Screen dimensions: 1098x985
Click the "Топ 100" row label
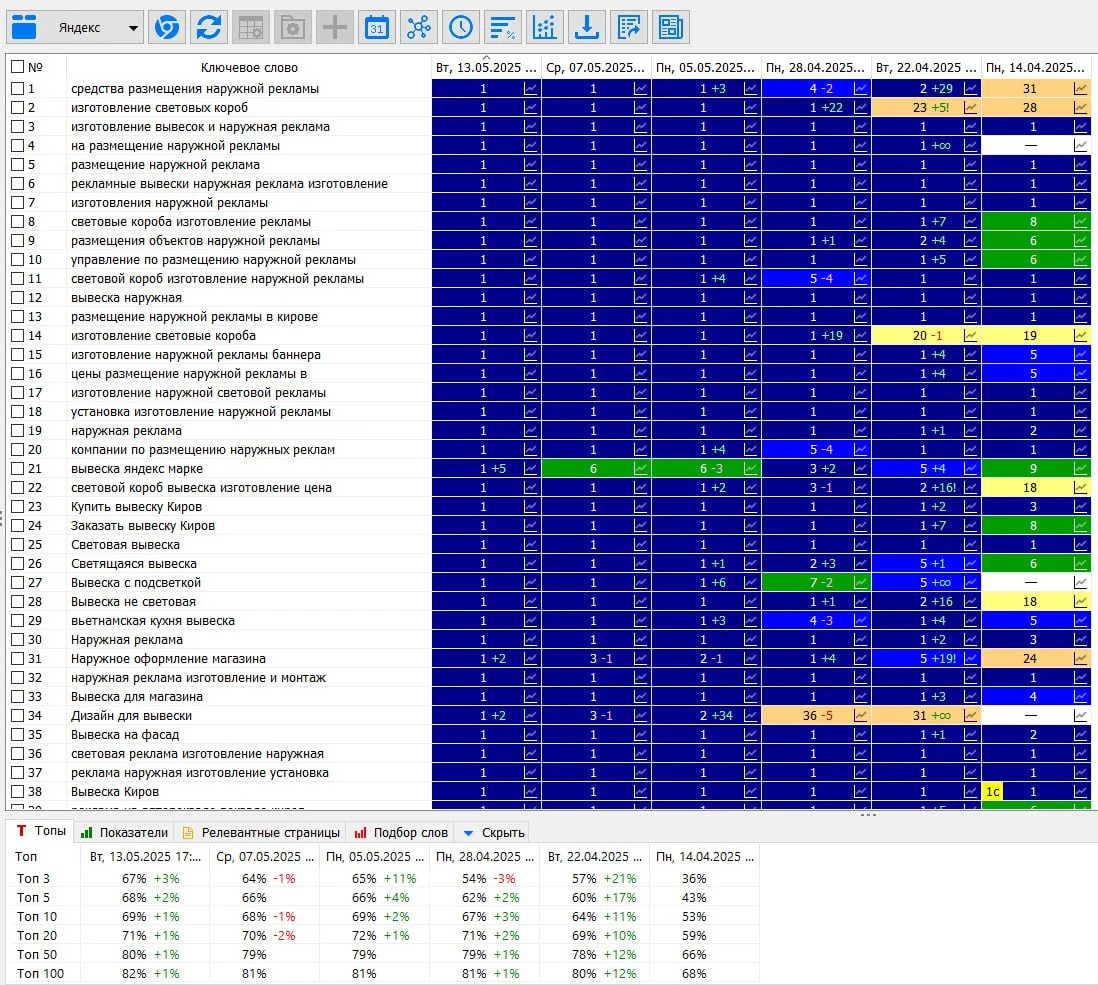(41, 974)
